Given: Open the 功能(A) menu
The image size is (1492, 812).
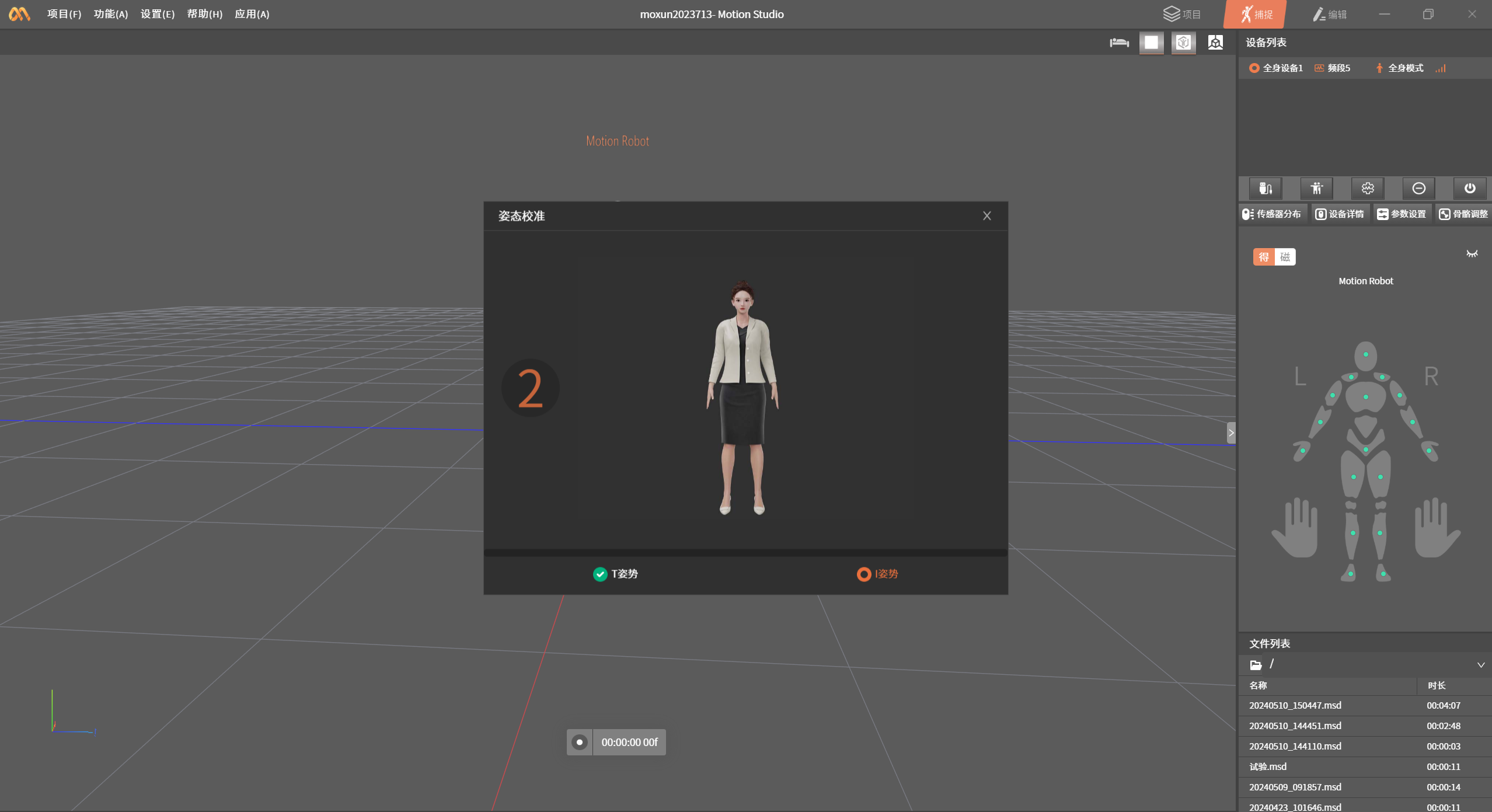Looking at the screenshot, I should pyautogui.click(x=111, y=14).
